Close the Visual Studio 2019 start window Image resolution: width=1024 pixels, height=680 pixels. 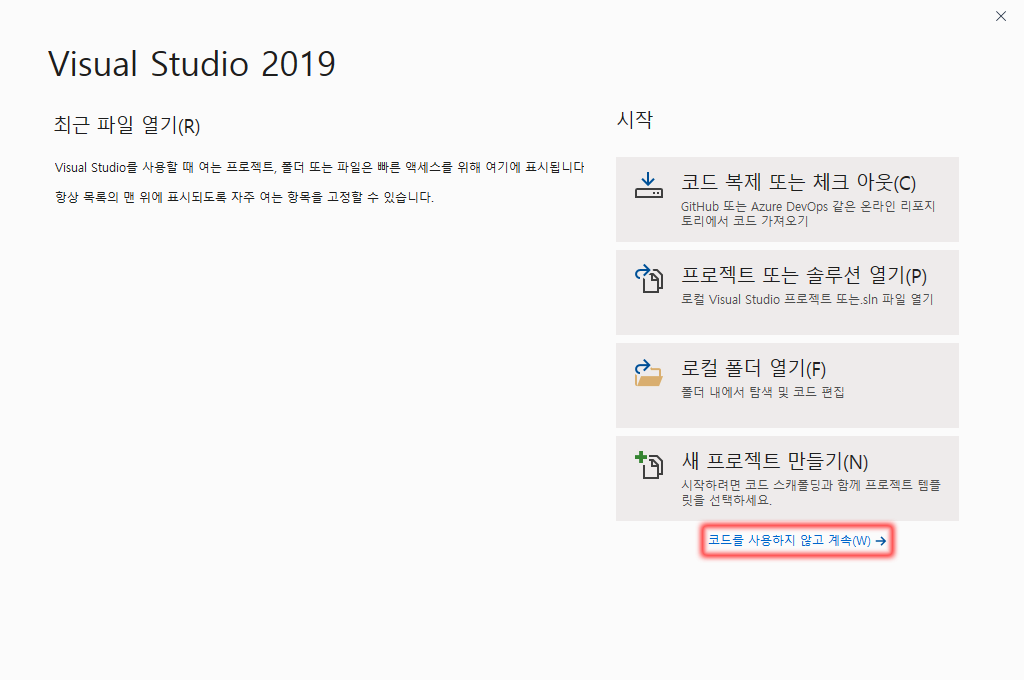[x=1000, y=16]
